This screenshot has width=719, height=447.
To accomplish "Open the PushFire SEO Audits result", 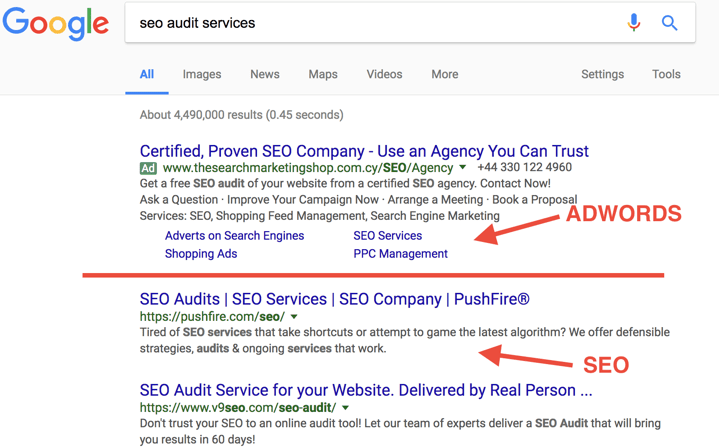I will (334, 299).
